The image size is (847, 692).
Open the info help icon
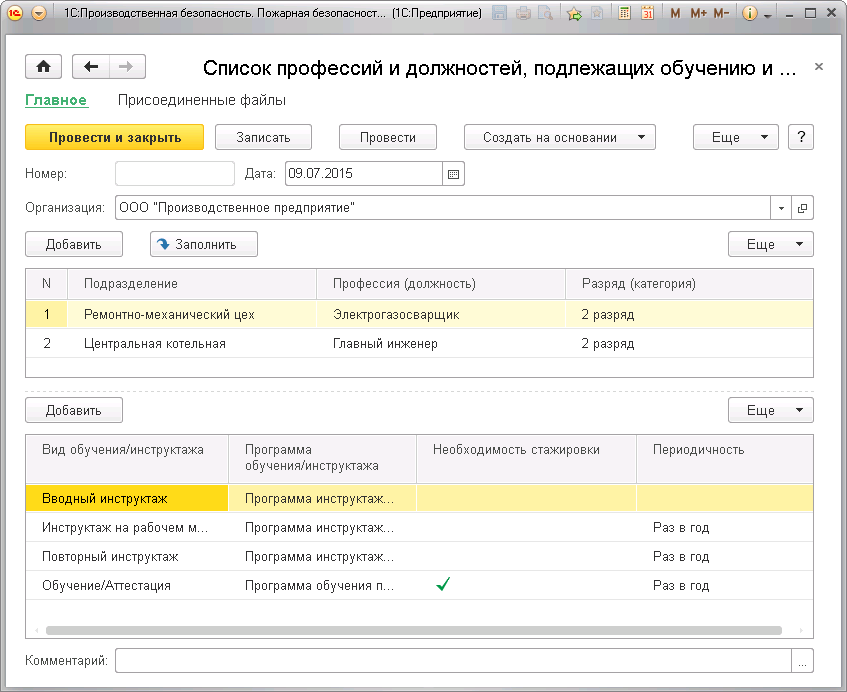749,13
